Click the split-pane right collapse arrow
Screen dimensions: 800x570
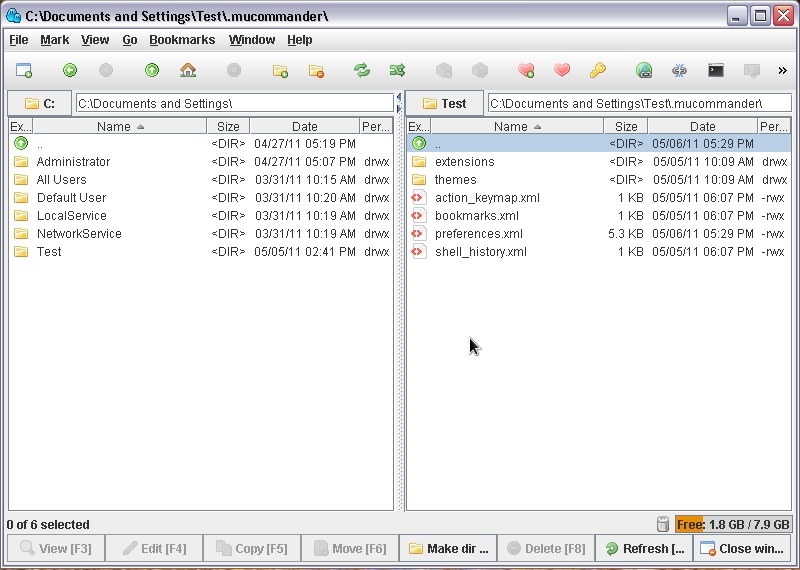coord(399,109)
